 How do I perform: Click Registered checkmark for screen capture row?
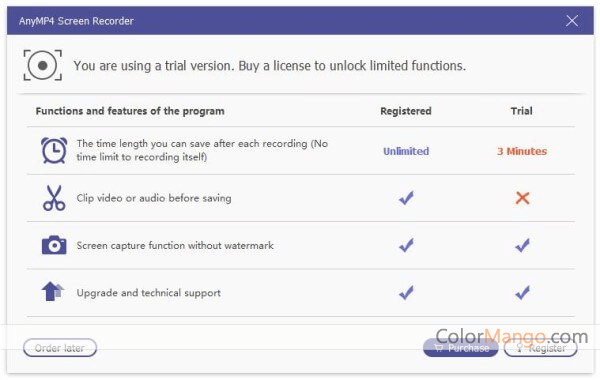(x=406, y=245)
